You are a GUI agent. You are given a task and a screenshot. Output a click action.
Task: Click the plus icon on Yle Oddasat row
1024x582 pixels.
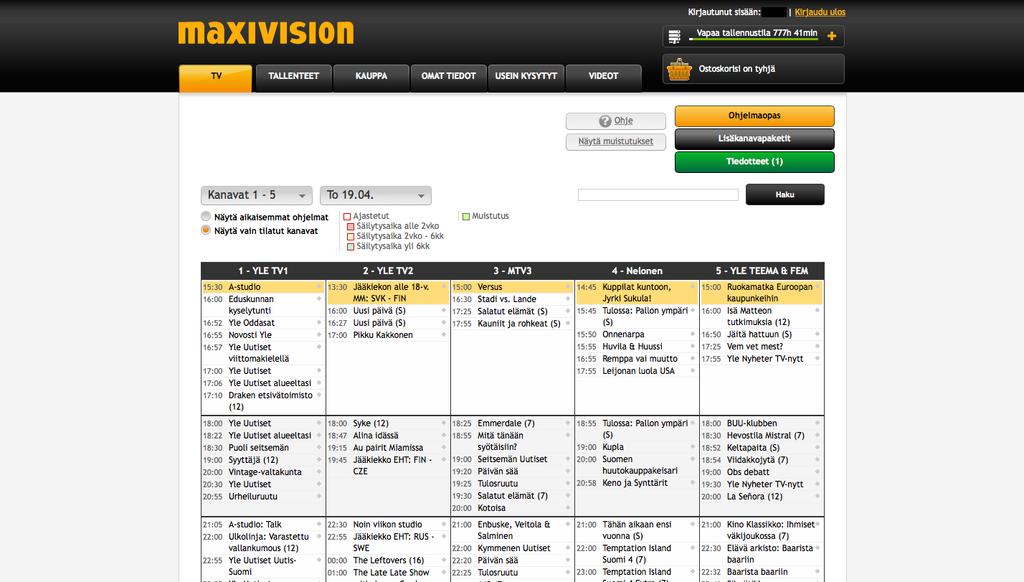click(x=319, y=323)
